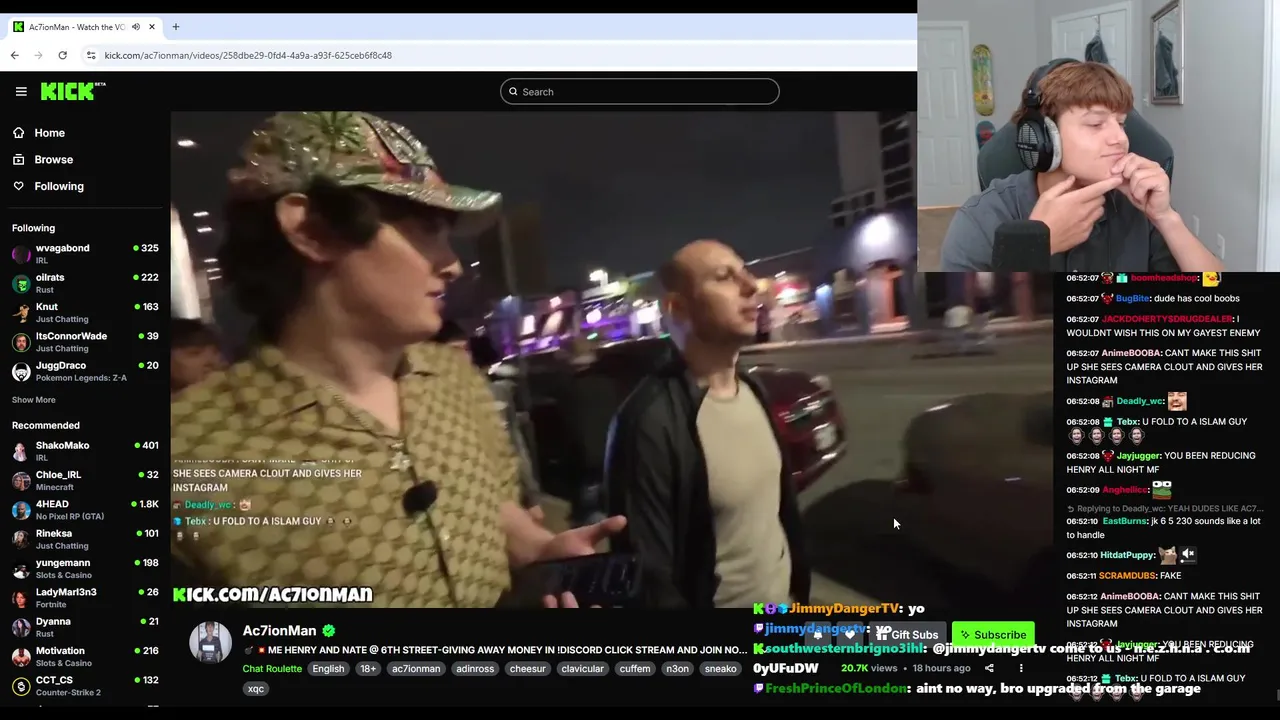Screen dimensions: 1280x720
Task: Select the n3on tag
Action: point(677,669)
